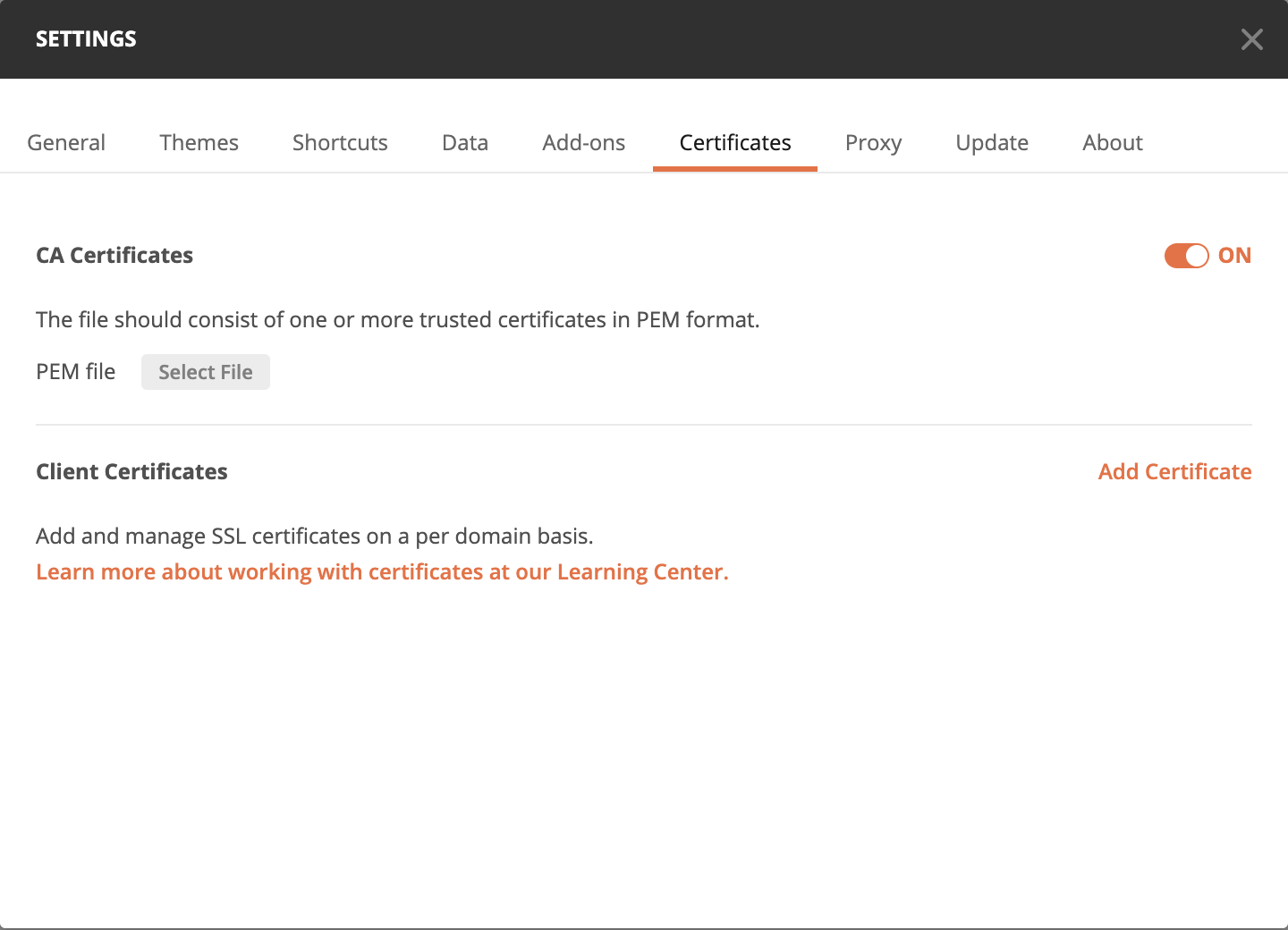View the About tab
The height and width of the screenshot is (930, 1288).
pyautogui.click(x=1113, y=143)
